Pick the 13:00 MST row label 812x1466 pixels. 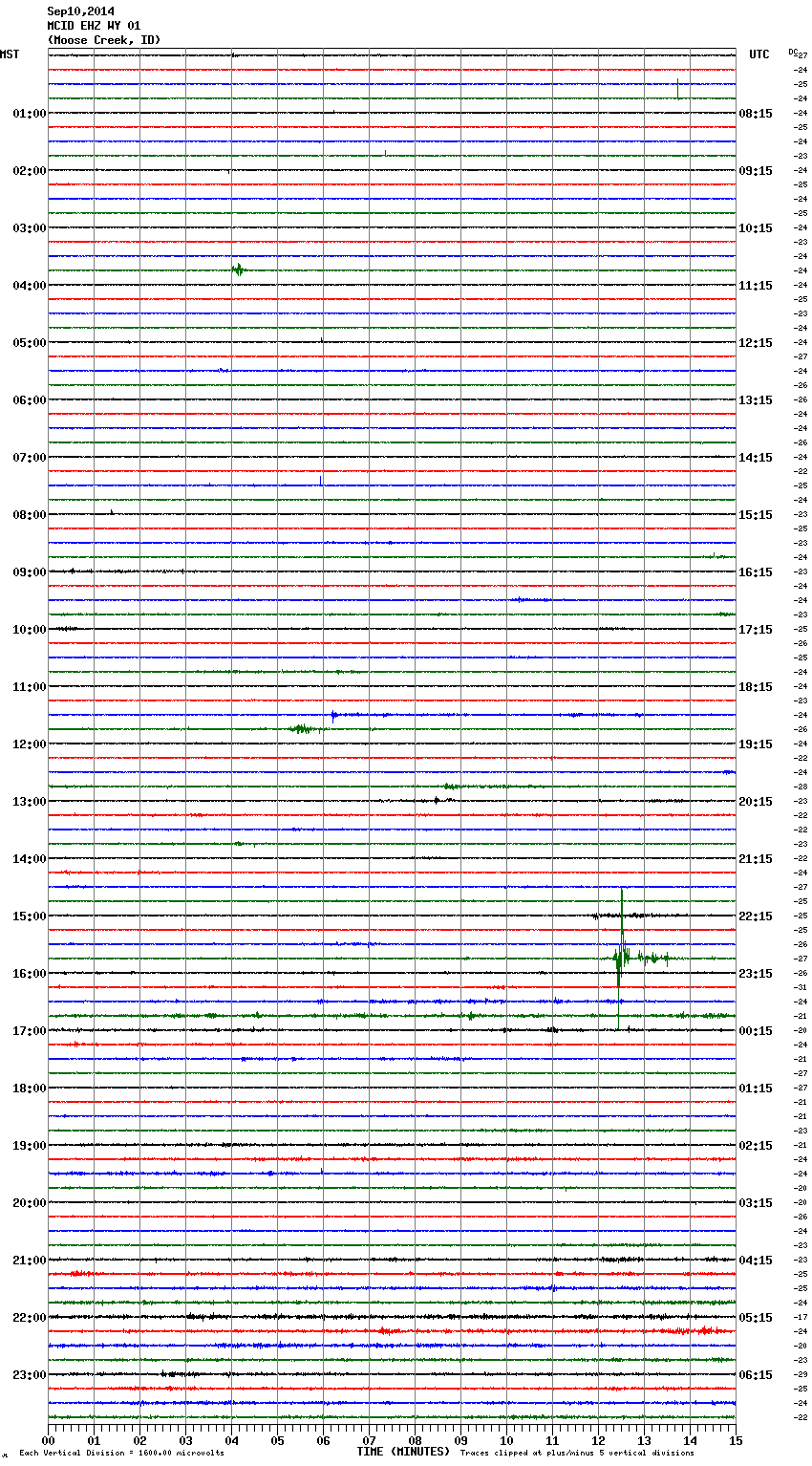pyautogui.click(x=29, y=802)
